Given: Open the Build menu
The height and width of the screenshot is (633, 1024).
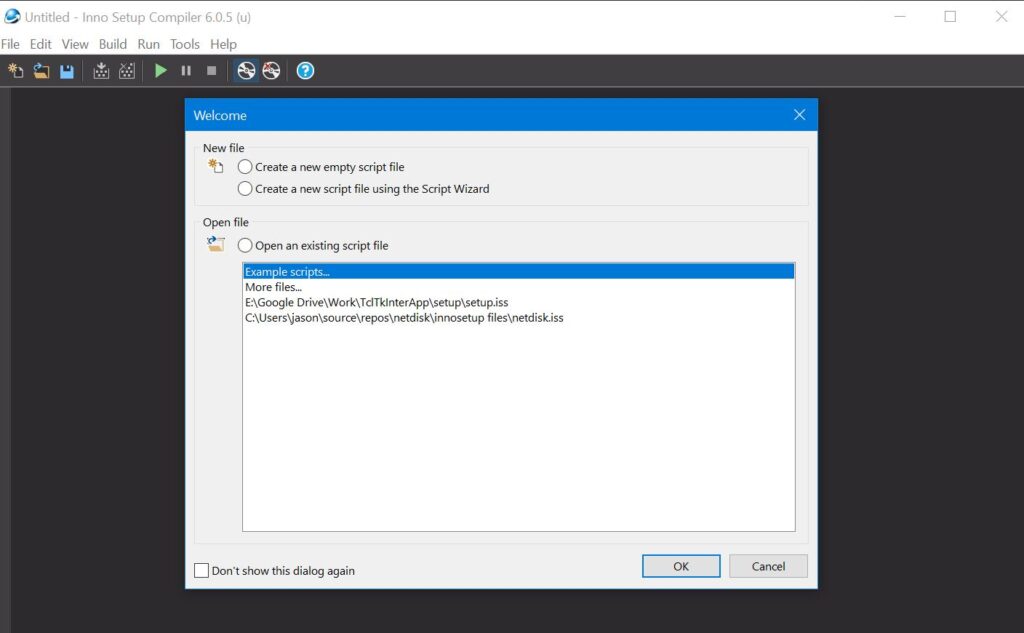Looking at the screenshot, I should point(112,44).
